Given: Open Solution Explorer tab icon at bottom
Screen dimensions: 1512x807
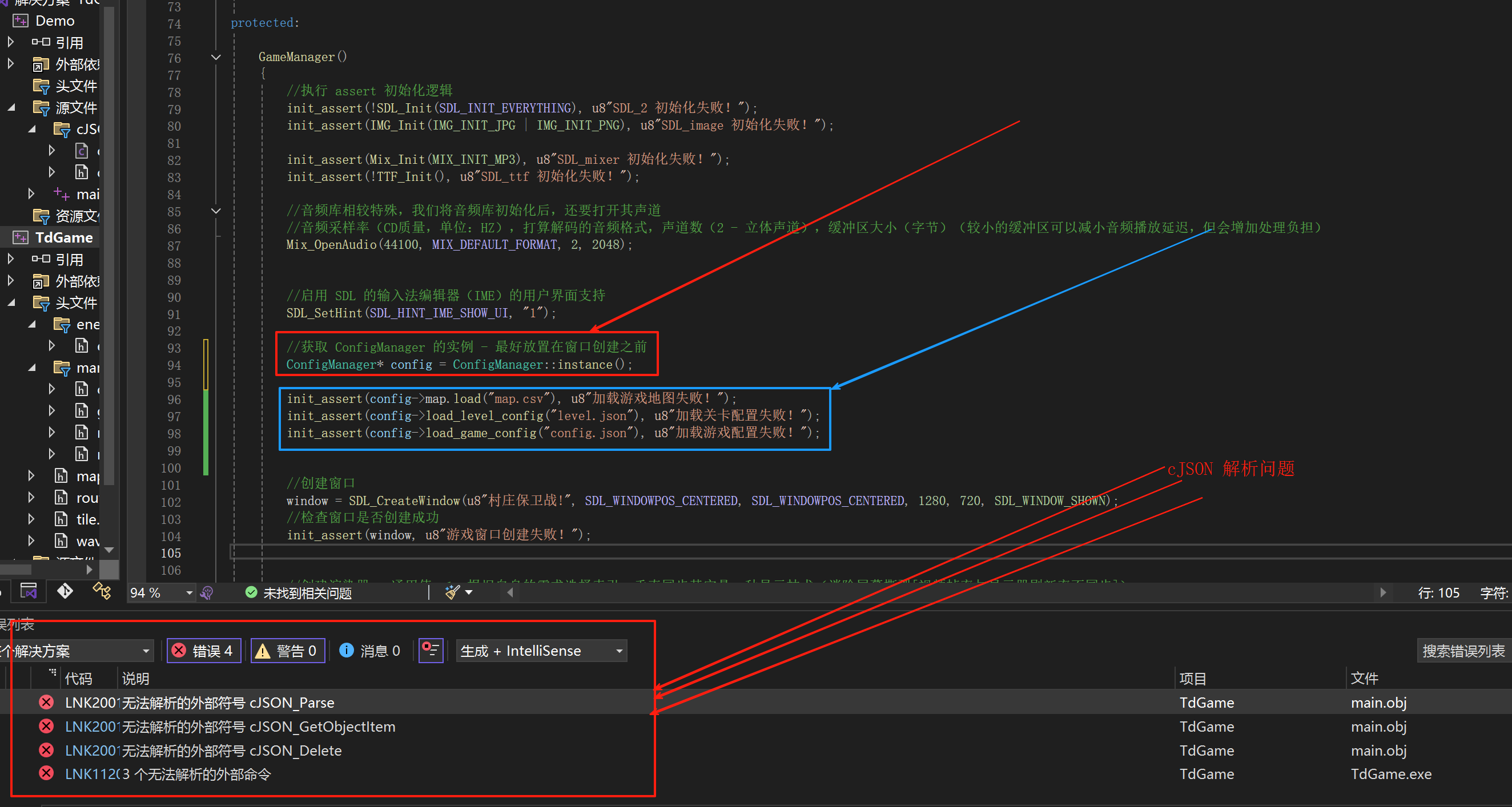Looking at the screenshot, I should 28,591.
